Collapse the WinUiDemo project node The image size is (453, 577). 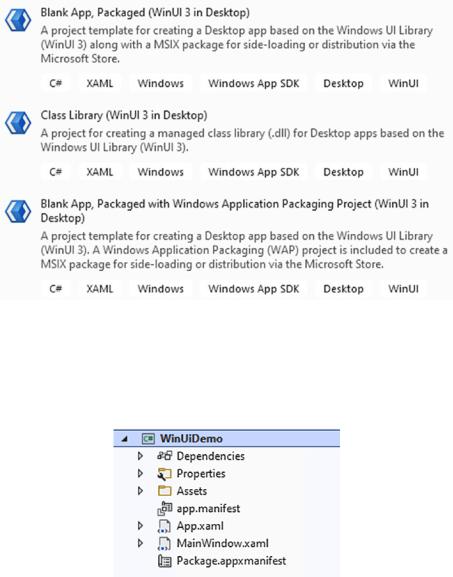pos(125,439)
